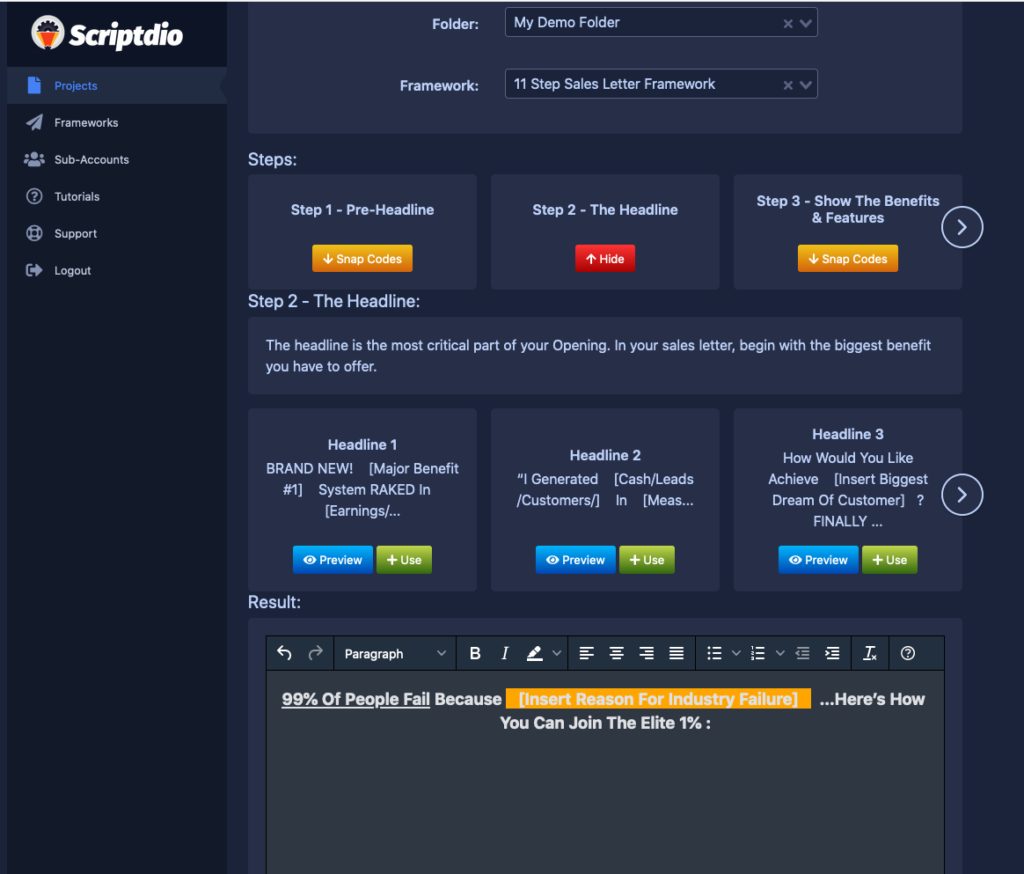Insert a numbered list

tap(758, 653)
